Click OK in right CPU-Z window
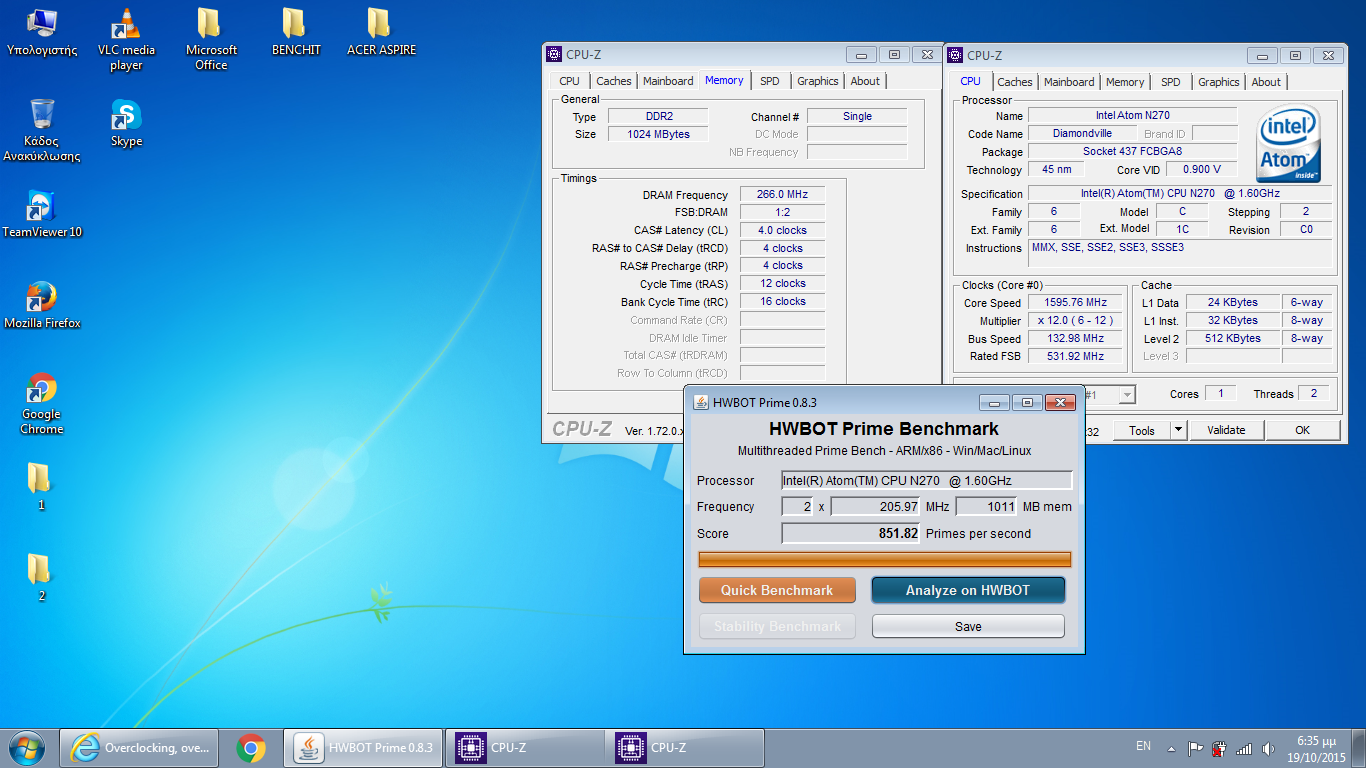Viewport: 1366px width, 768px height. pyautogui.click(x=1302, y=430)
